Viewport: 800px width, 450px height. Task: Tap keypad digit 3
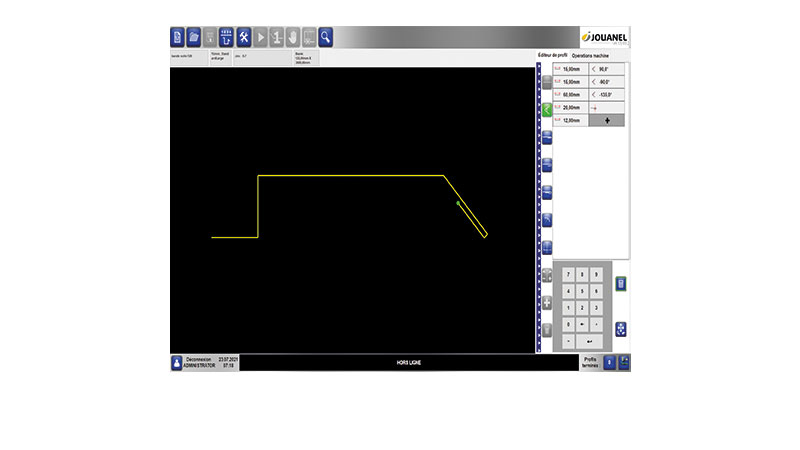coord(596,308)
